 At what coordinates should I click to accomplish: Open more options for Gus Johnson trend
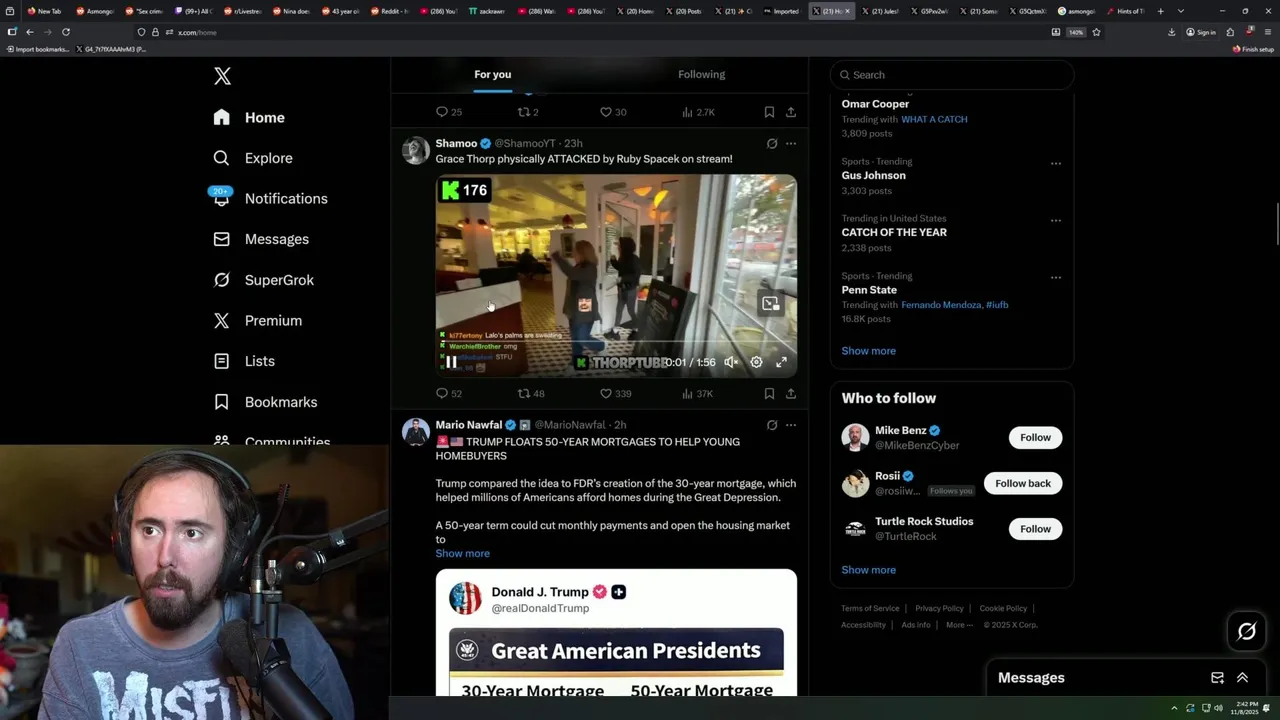coord(1055,163)
